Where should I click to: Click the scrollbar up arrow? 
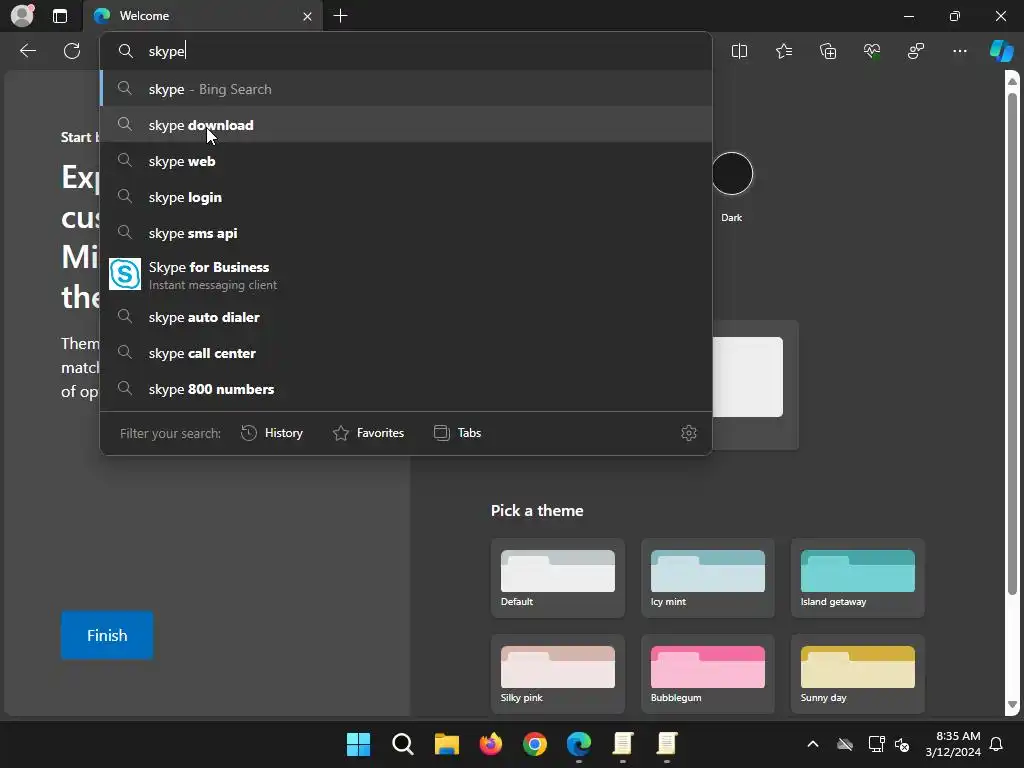[1012, 82]
